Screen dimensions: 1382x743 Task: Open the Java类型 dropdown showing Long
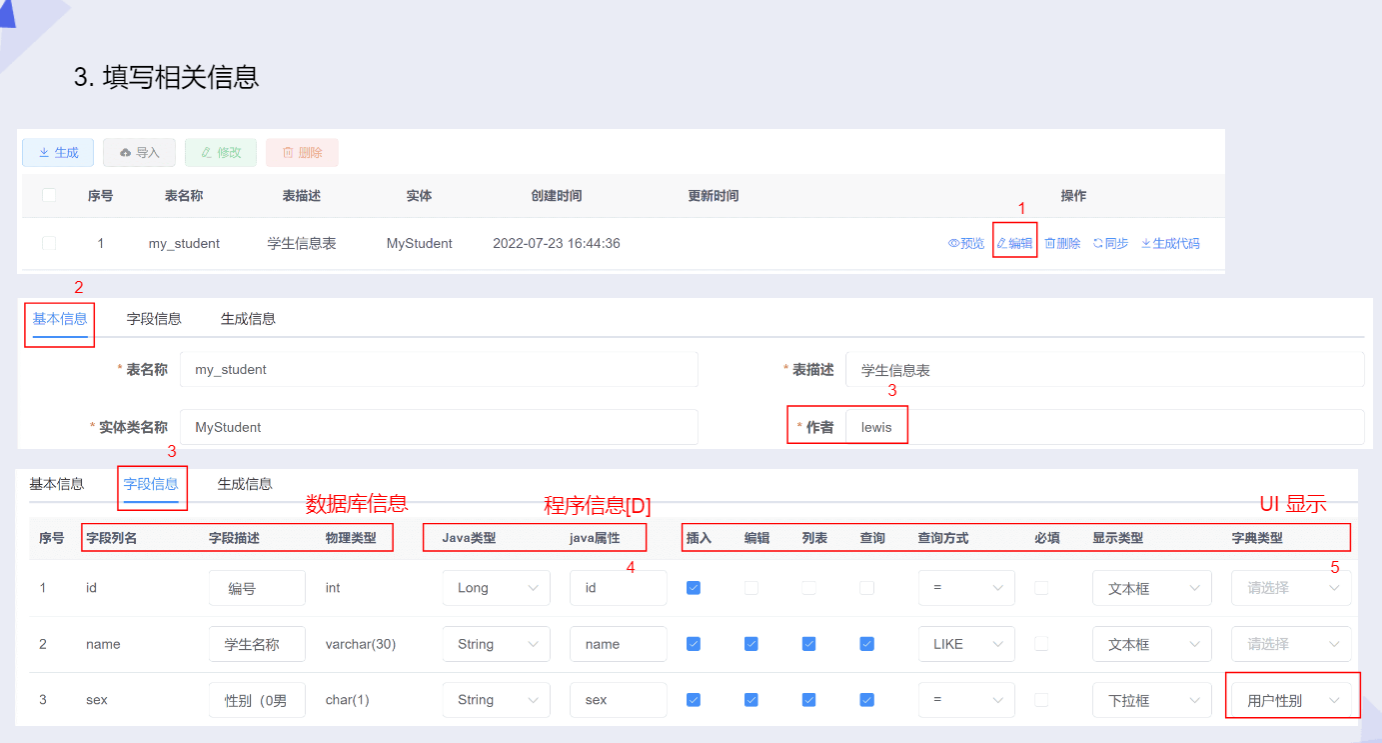(x=496, y=588)
